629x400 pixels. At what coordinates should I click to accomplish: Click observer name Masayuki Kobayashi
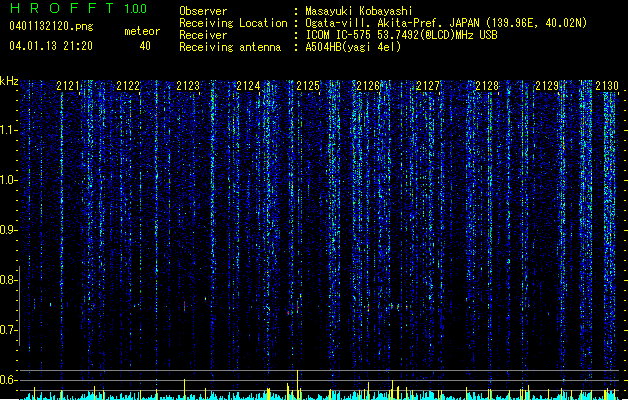click(359, 11)
